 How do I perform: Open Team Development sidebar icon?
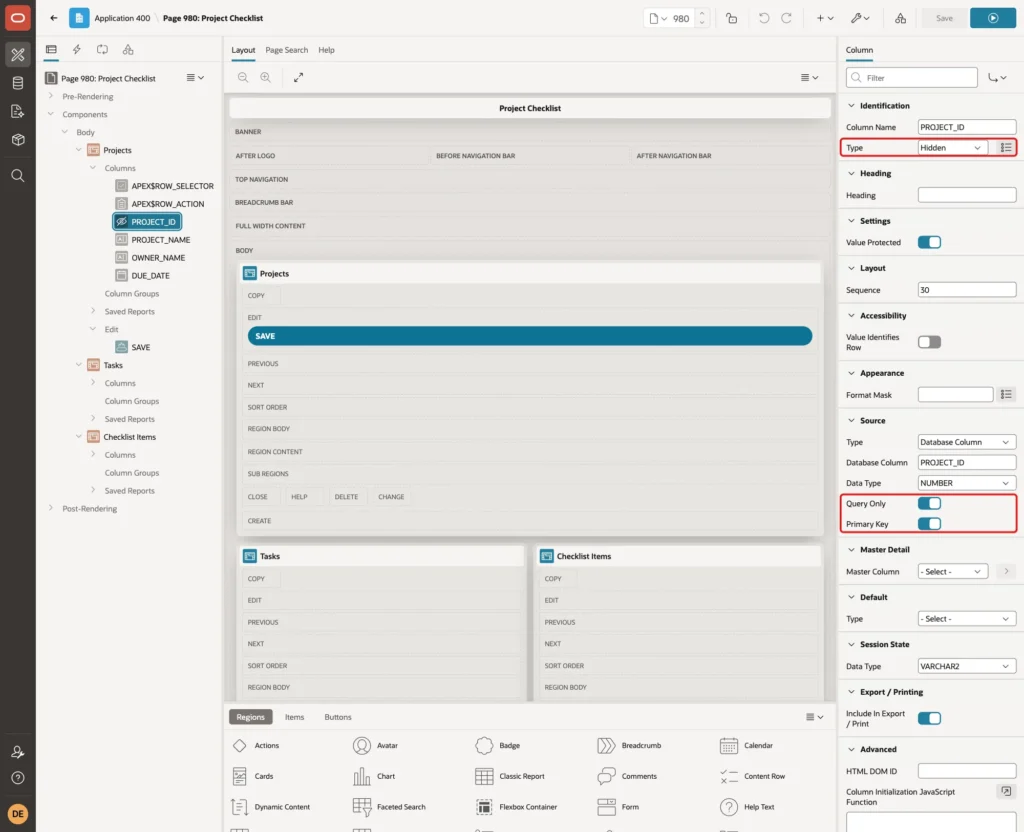(x=18, y=112)
